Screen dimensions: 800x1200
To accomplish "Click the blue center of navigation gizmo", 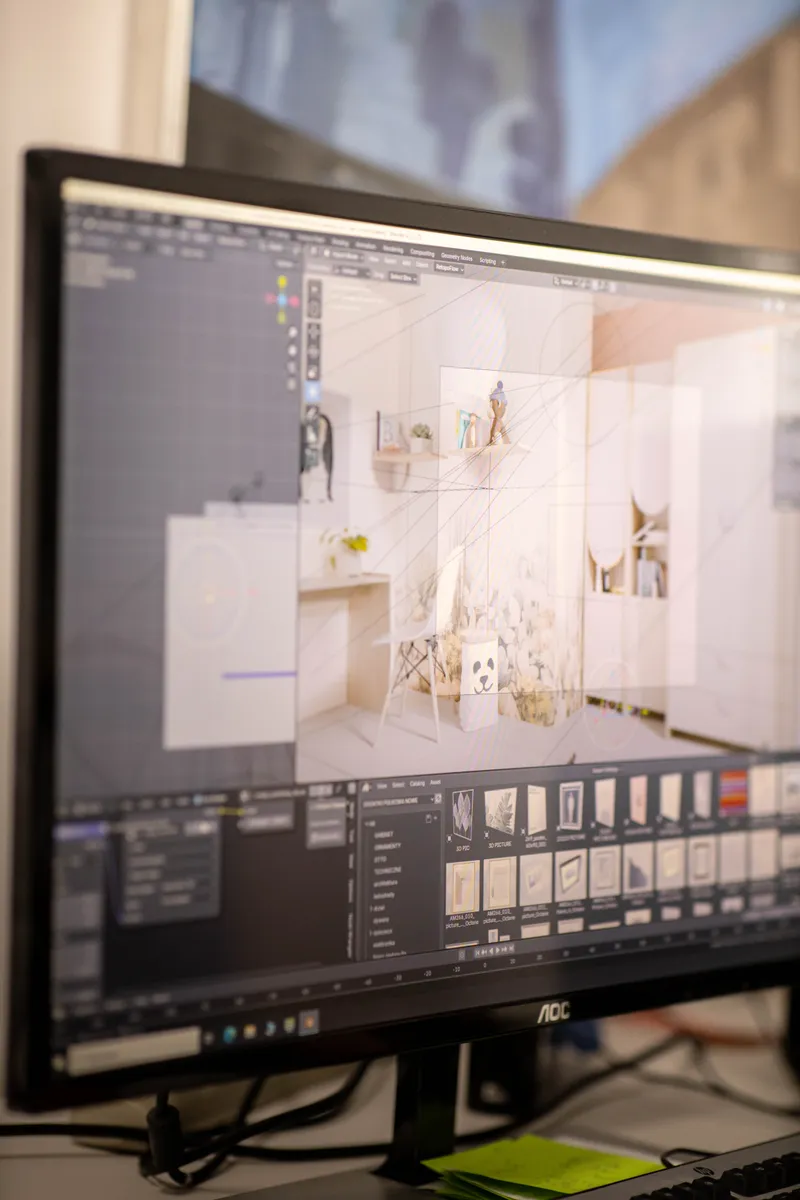I will 282,299.
